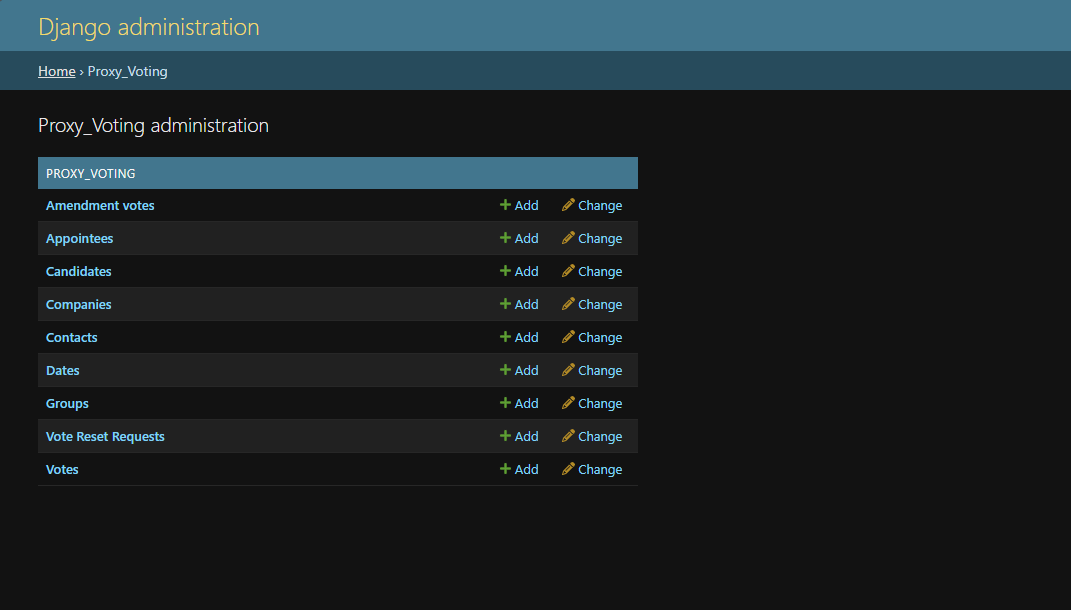This screenshot has width=1071, height=610.
Task: Click Change text for Amendment votes
Action: pos(600,206)
